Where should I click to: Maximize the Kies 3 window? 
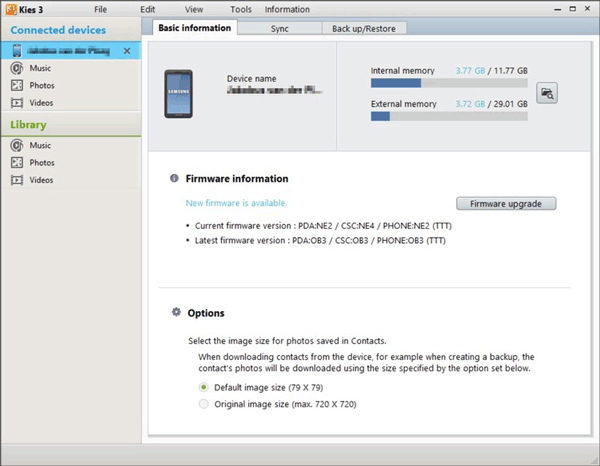coord(572,9)
